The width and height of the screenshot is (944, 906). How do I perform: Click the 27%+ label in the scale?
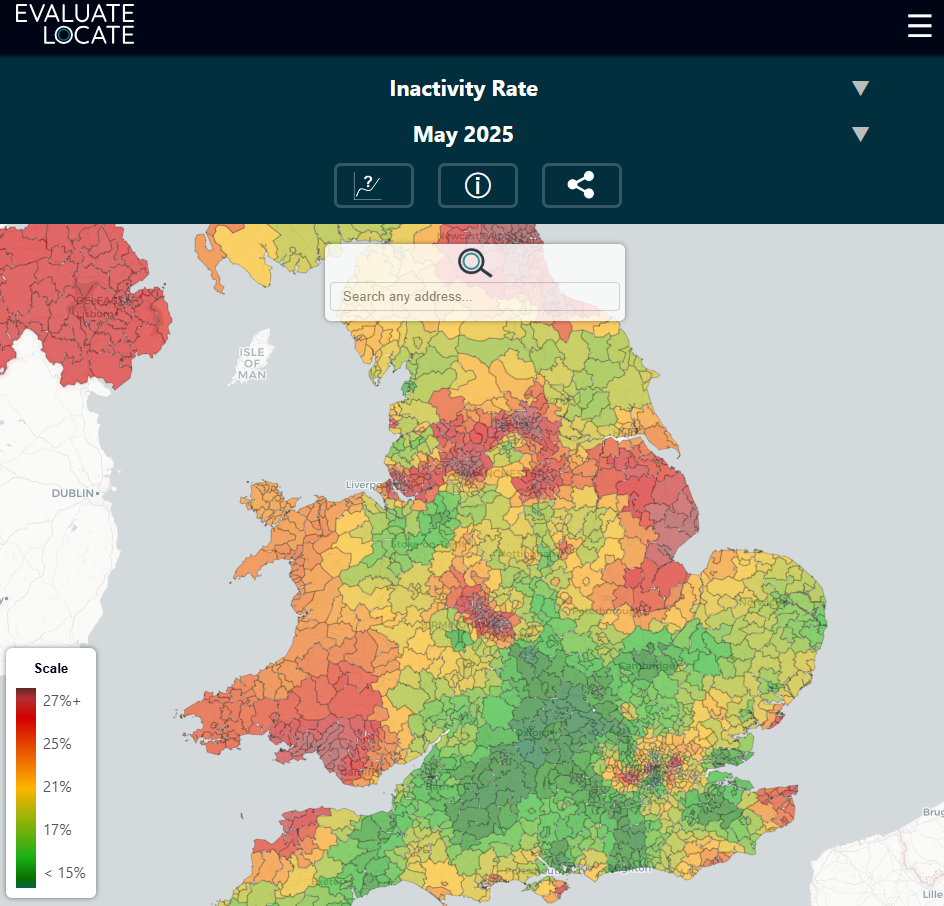61,701
